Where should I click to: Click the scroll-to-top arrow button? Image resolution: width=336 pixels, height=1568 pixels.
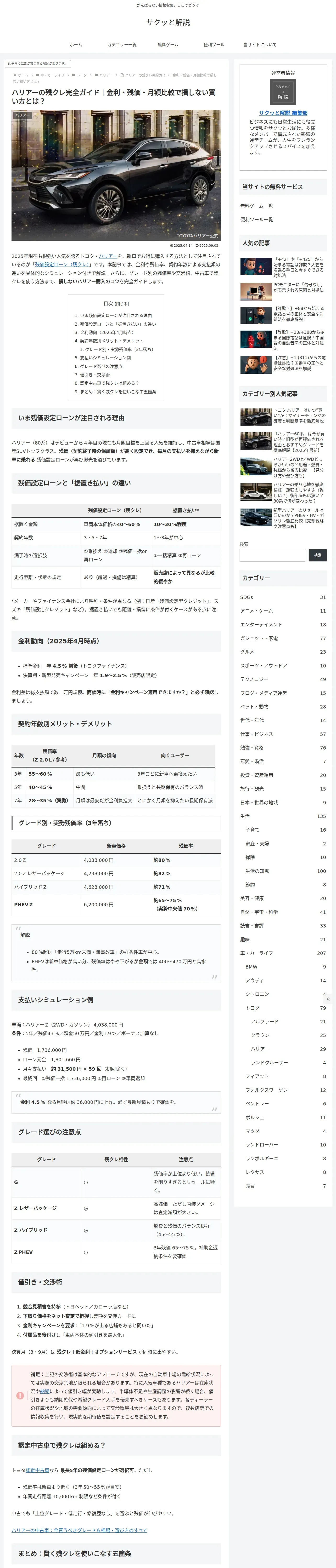328,999
